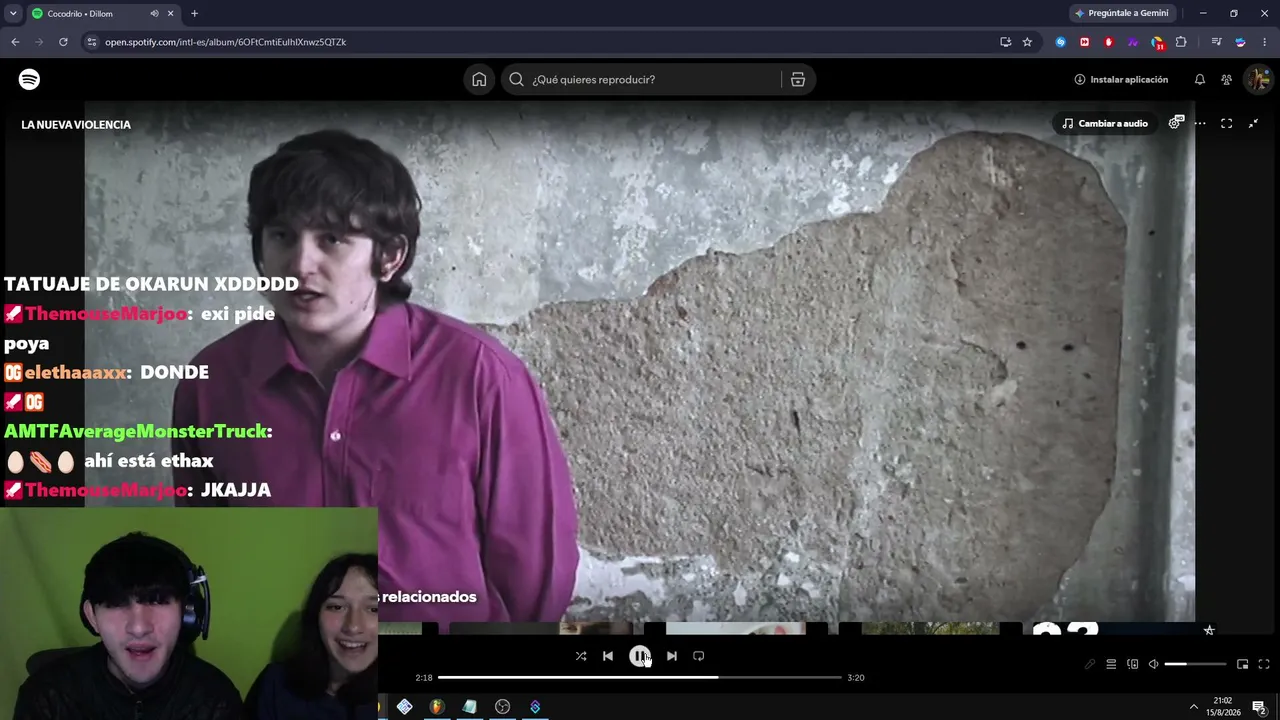The image size is (1280, 720).
Task: Open the Shazam browser extension
Action: point(1061,42)
